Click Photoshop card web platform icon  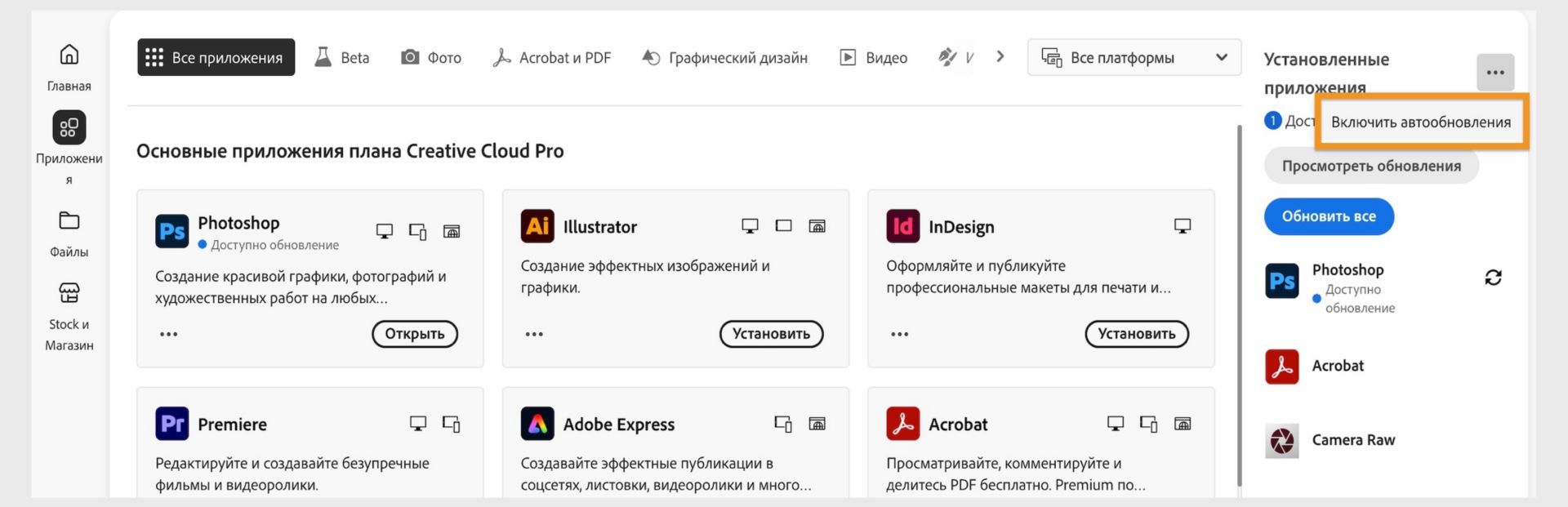click(x=451, y=231)
